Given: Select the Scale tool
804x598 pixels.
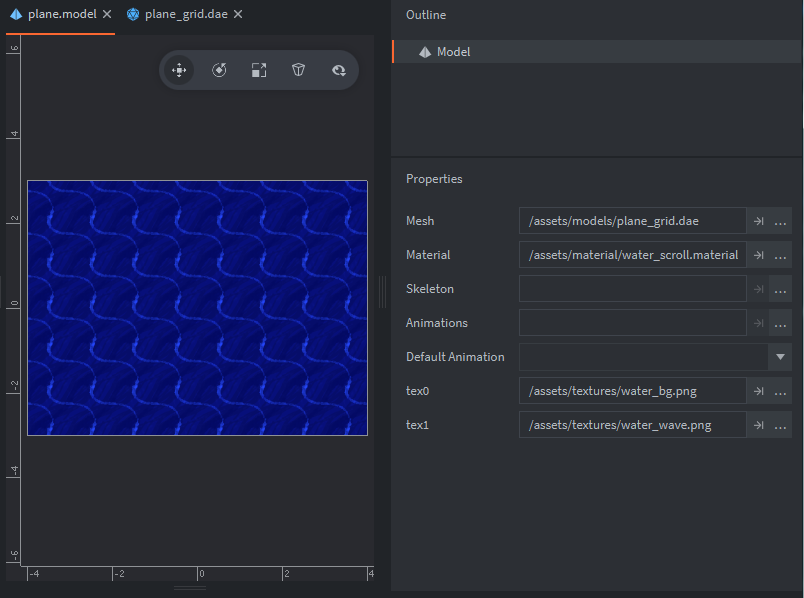Looking at the screenshot, I should pos(259,70).
